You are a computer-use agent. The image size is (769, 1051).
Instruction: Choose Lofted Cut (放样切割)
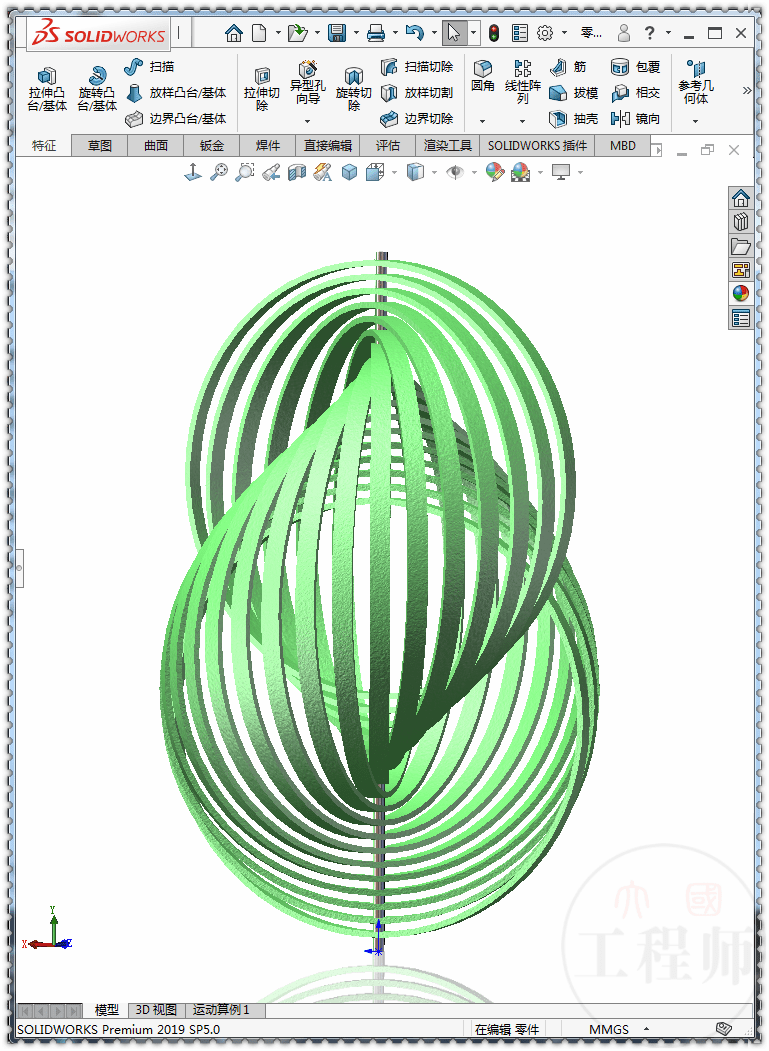click(417, 92)
